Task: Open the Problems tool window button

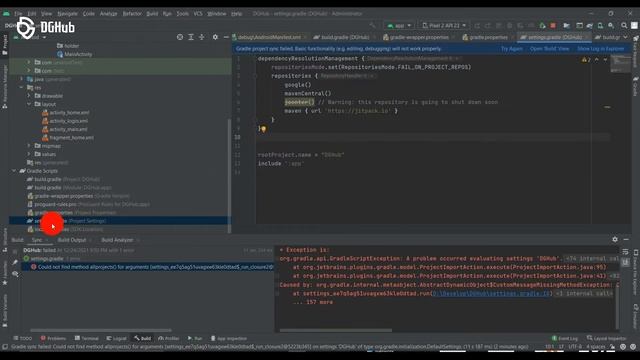Action: click(53, 338)
